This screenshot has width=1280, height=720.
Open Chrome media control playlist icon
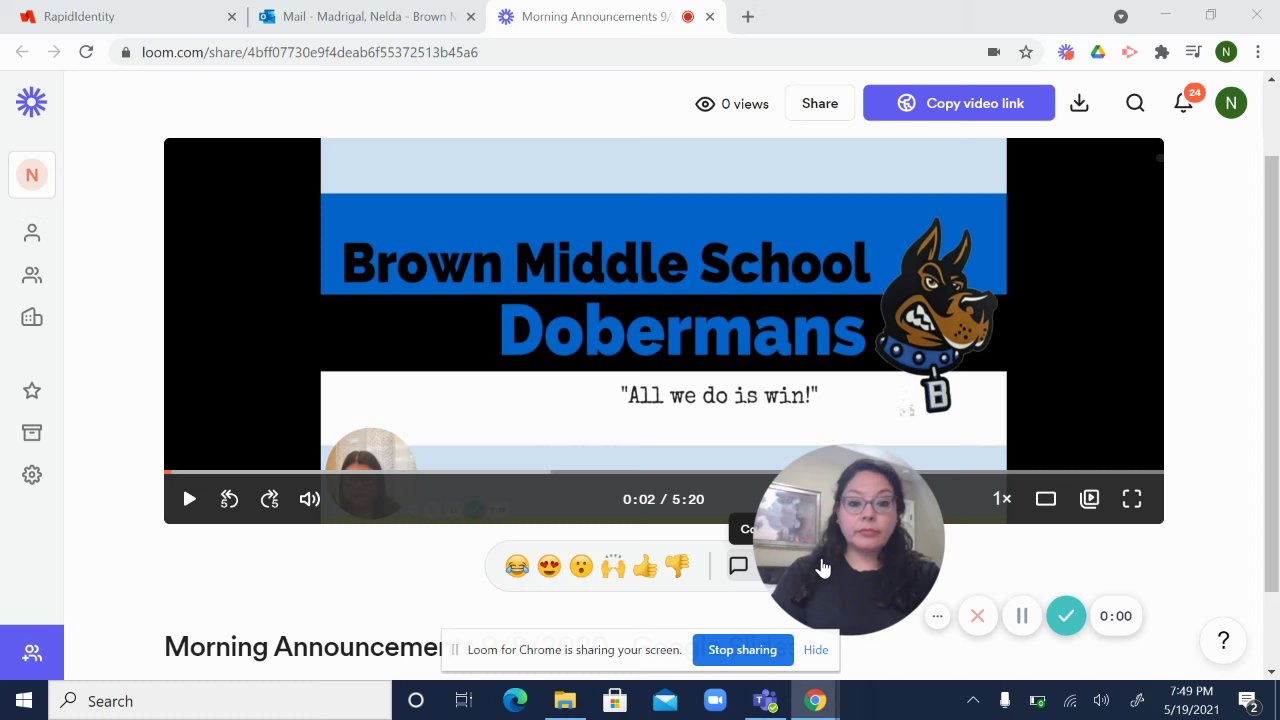tap(1193, 52)
